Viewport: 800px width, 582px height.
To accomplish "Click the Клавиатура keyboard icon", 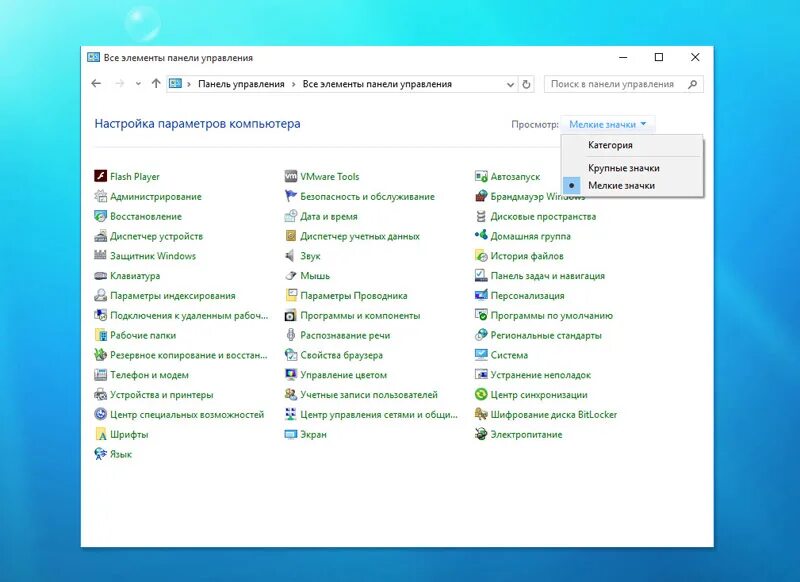I will pos(101,275).
